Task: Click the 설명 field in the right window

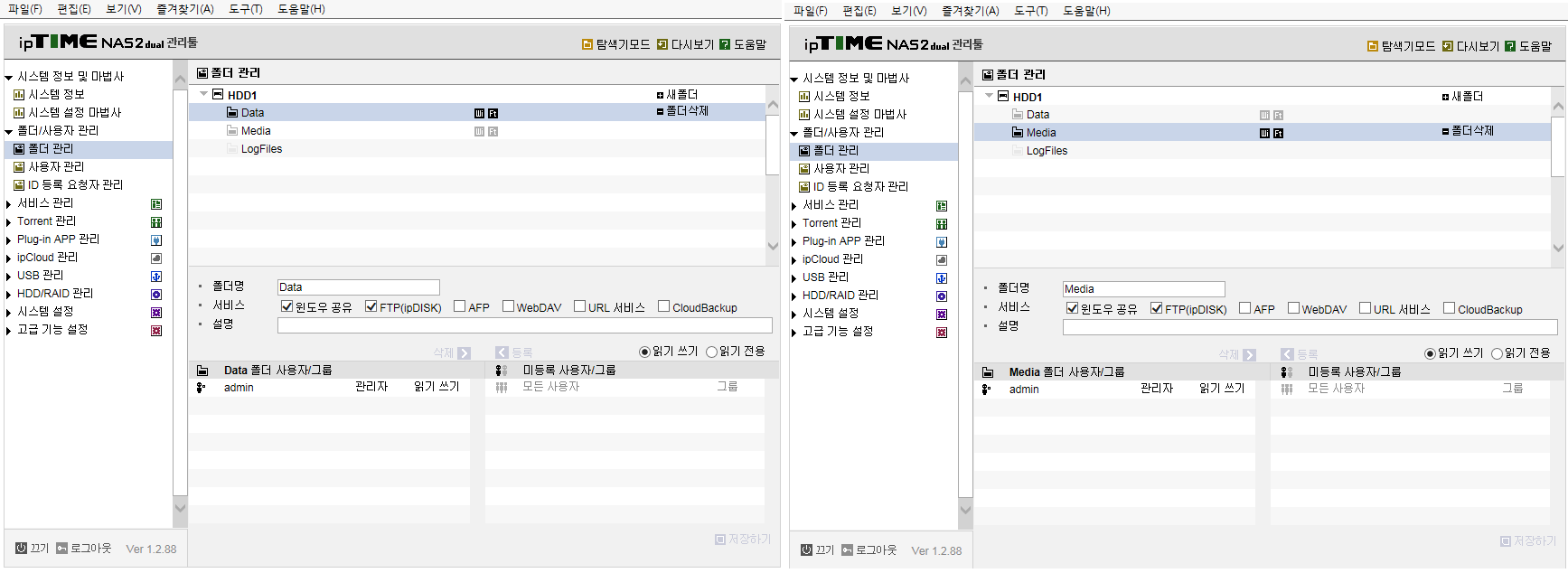Action: click(1310, 327)
